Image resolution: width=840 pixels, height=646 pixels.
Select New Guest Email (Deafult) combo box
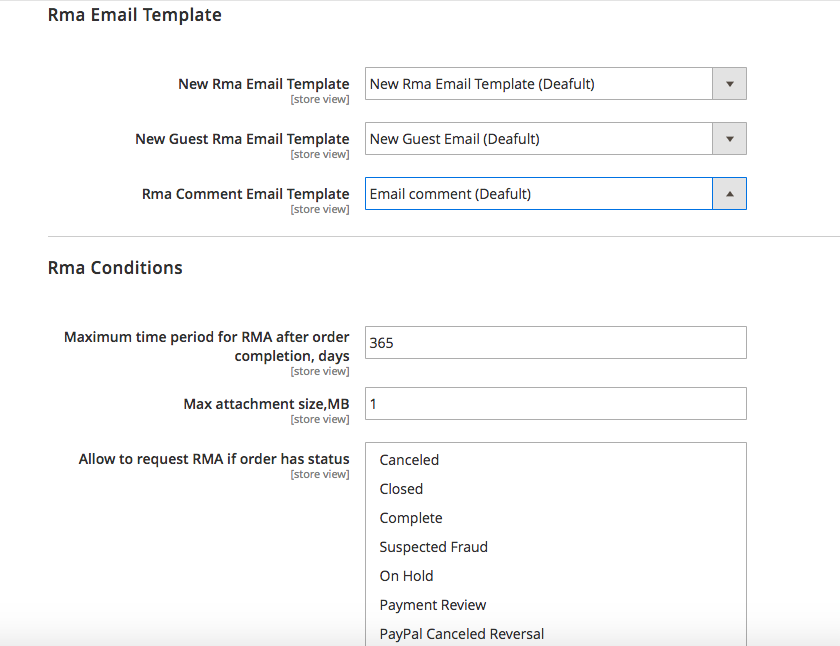point(556,139)
